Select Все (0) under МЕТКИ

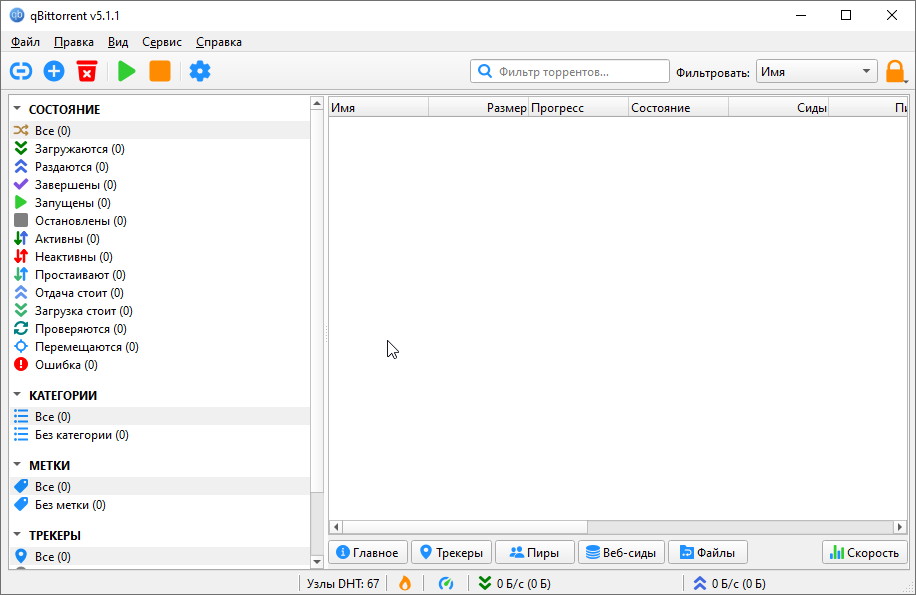click(x=159, y=486)
